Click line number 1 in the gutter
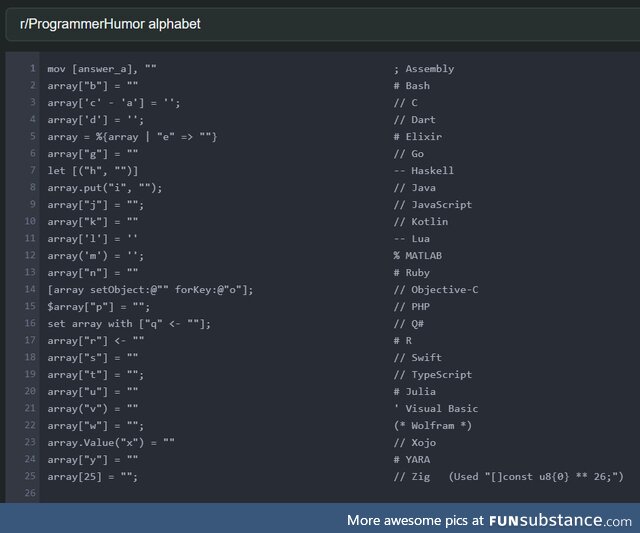Image resolution: width=640 pixels, height=533 pixels. 33,68
